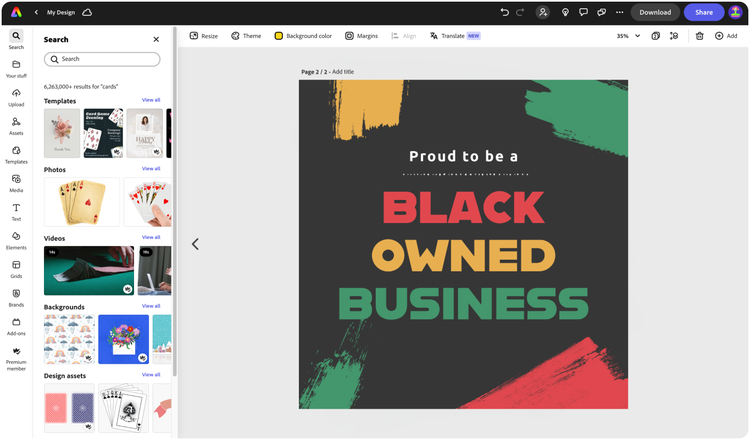
Task: Open the Translate tool
Action: (455, 36)
